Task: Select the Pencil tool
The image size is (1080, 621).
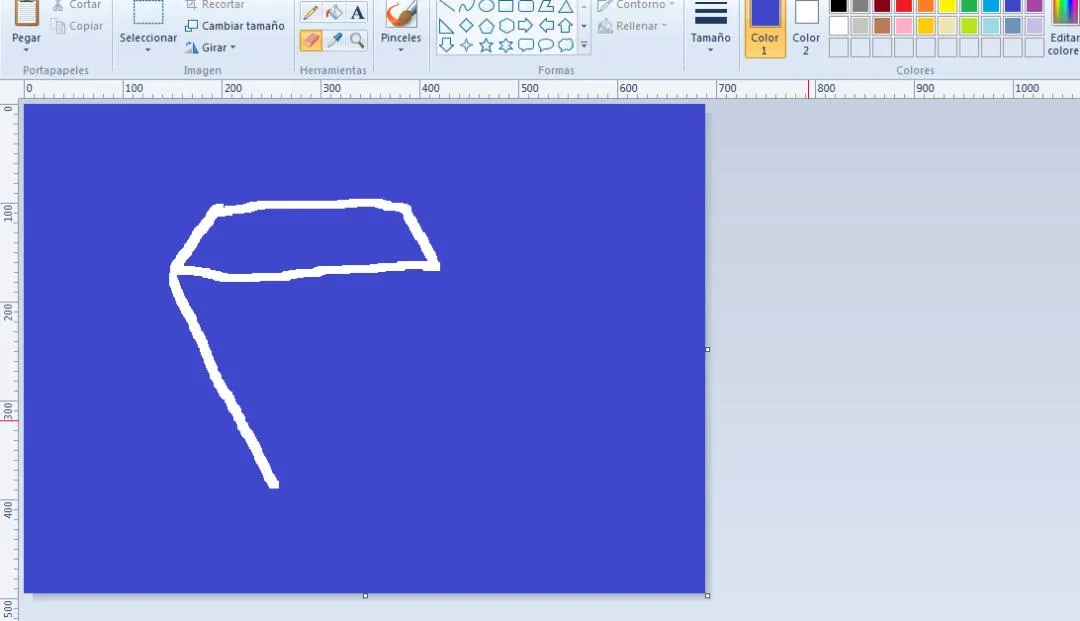Action: pyautogui.click(x=311, y=12)
